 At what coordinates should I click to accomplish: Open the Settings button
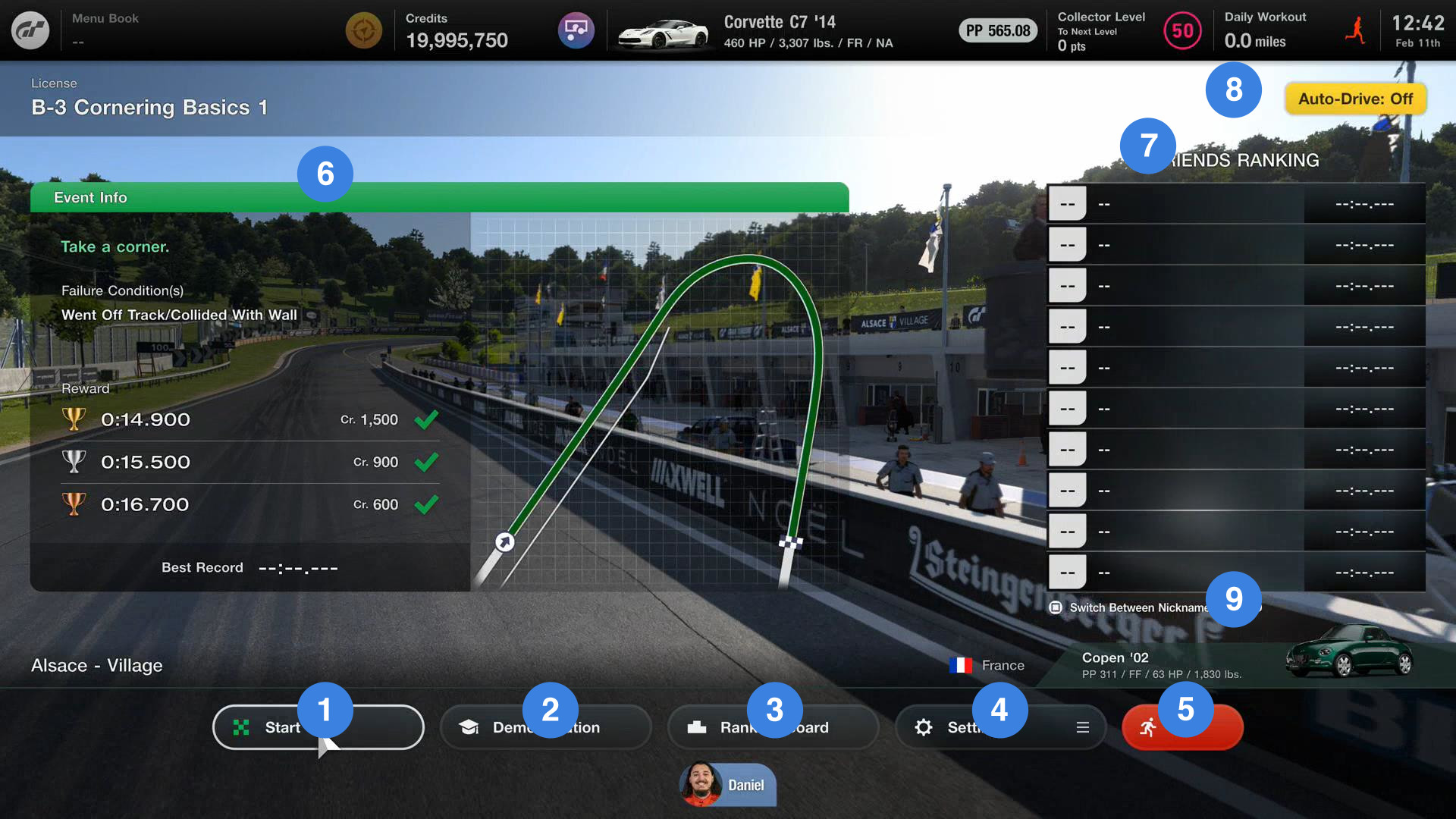1001,727
